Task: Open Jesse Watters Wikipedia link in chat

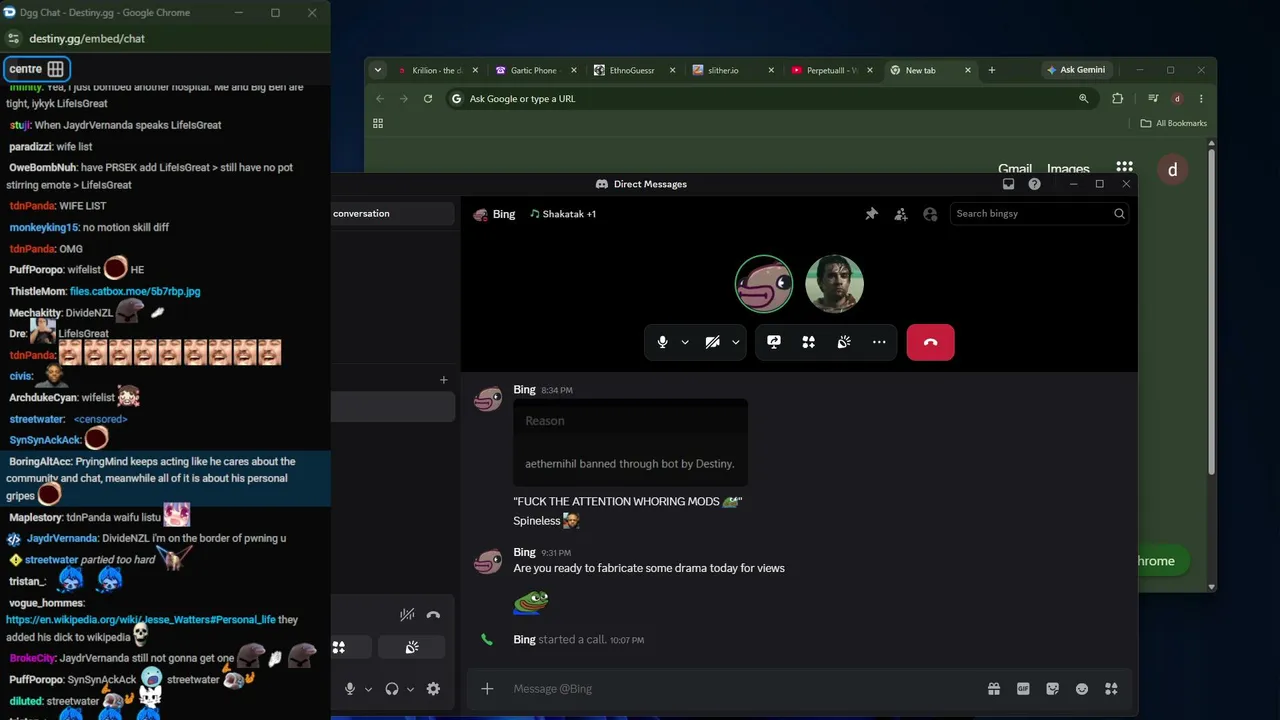Action: click(141, 620)
